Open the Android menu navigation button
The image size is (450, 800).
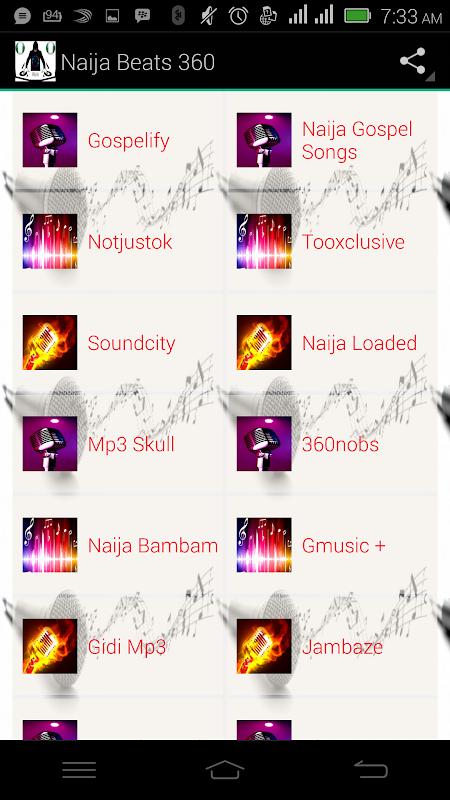tap(79, 770)
